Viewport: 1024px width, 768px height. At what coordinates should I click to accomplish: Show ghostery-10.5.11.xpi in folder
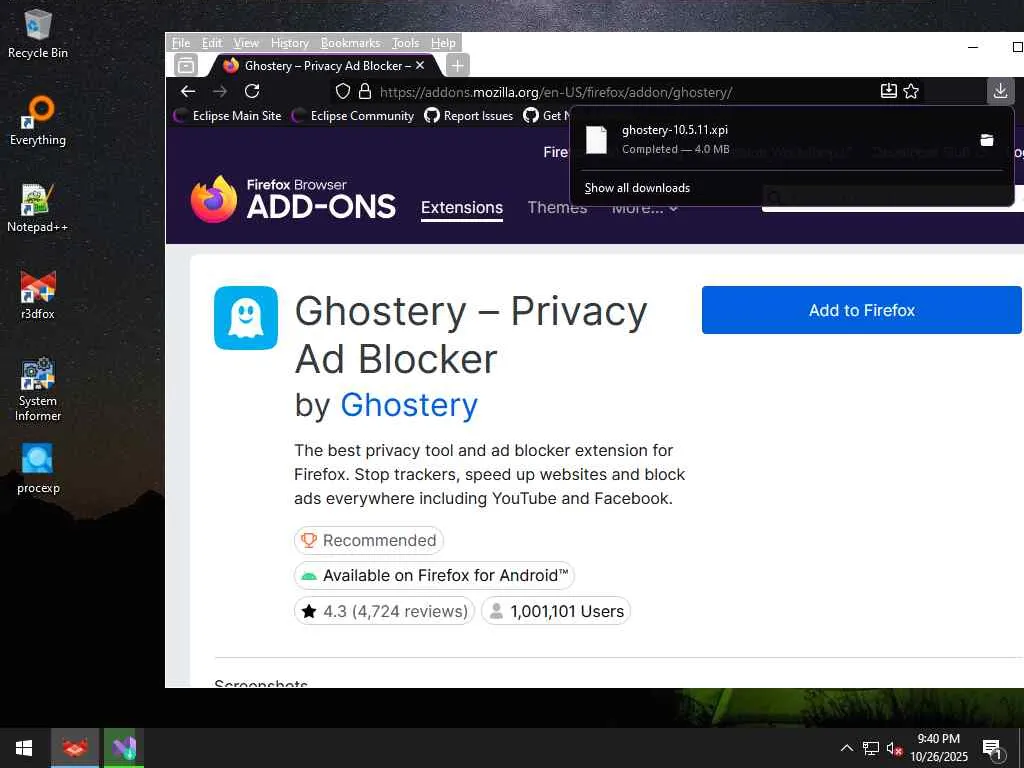click(987, 140)
